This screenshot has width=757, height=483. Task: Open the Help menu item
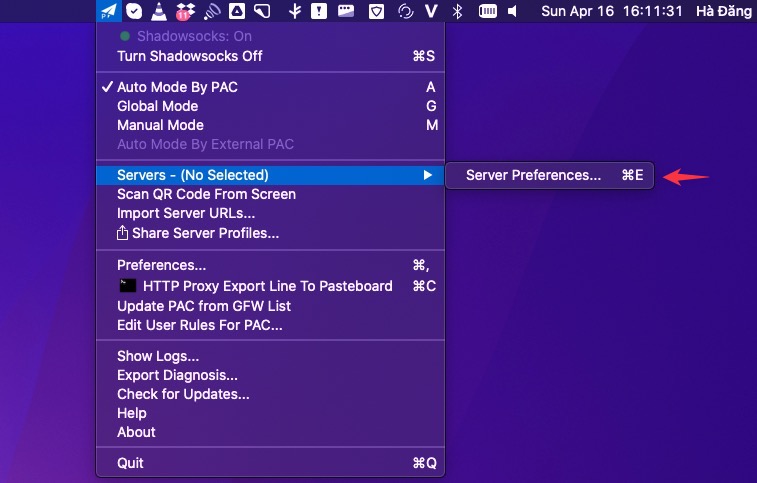[270, 413]
